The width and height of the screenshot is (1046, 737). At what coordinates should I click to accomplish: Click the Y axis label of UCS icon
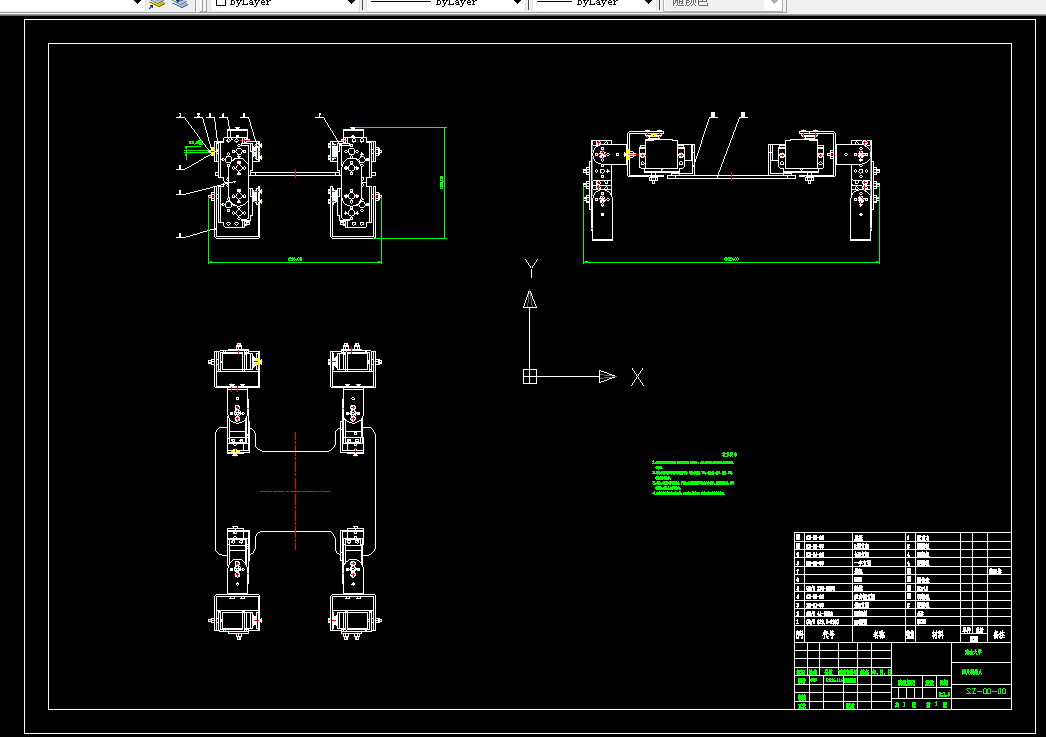click(531, 268)
